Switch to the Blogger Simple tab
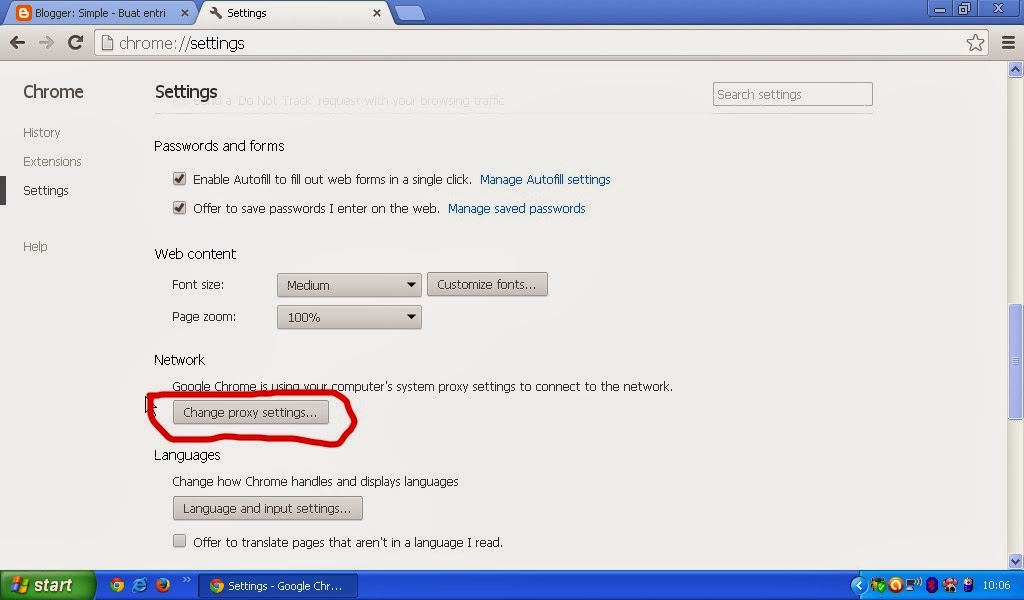This screenshot has width=1024, height=600. coord(101,13)
